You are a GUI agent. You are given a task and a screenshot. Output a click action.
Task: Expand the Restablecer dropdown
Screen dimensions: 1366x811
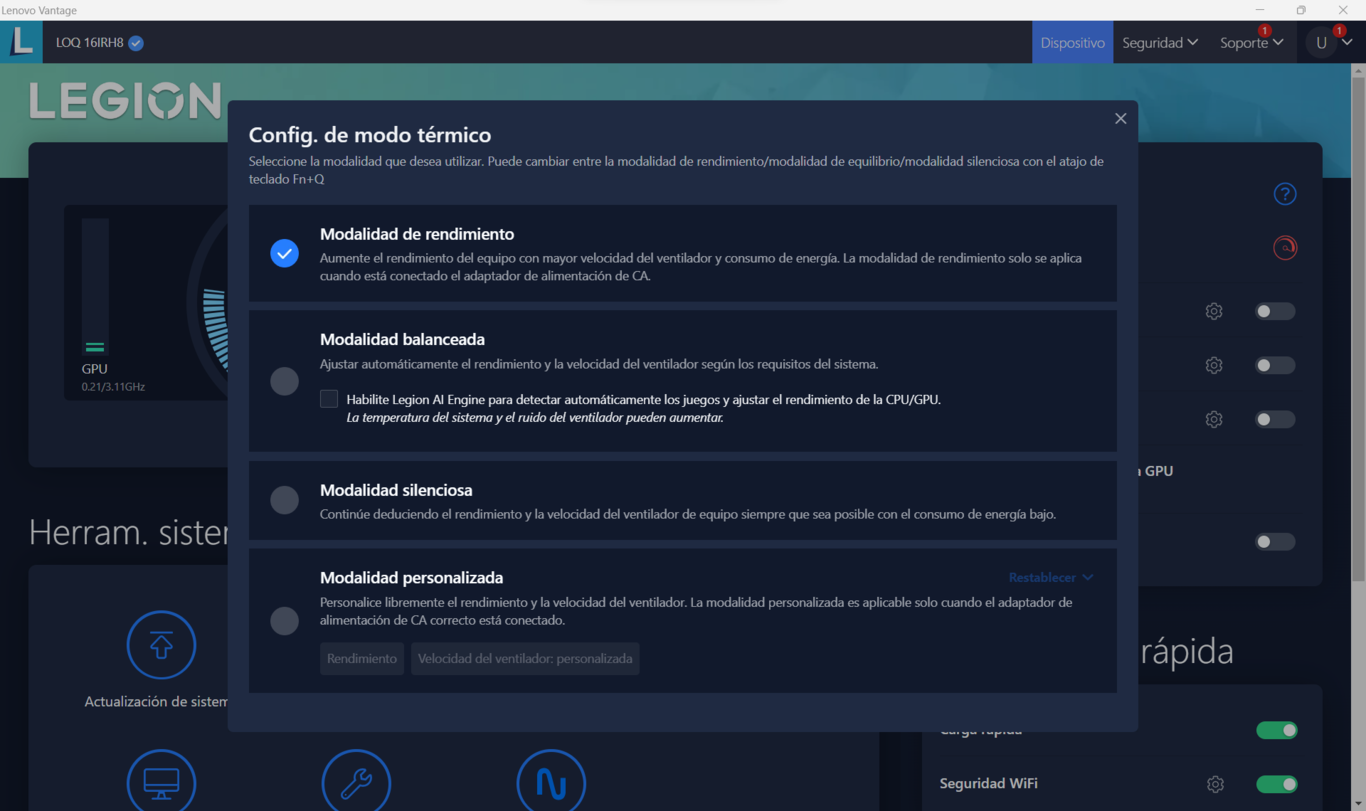1050,577
